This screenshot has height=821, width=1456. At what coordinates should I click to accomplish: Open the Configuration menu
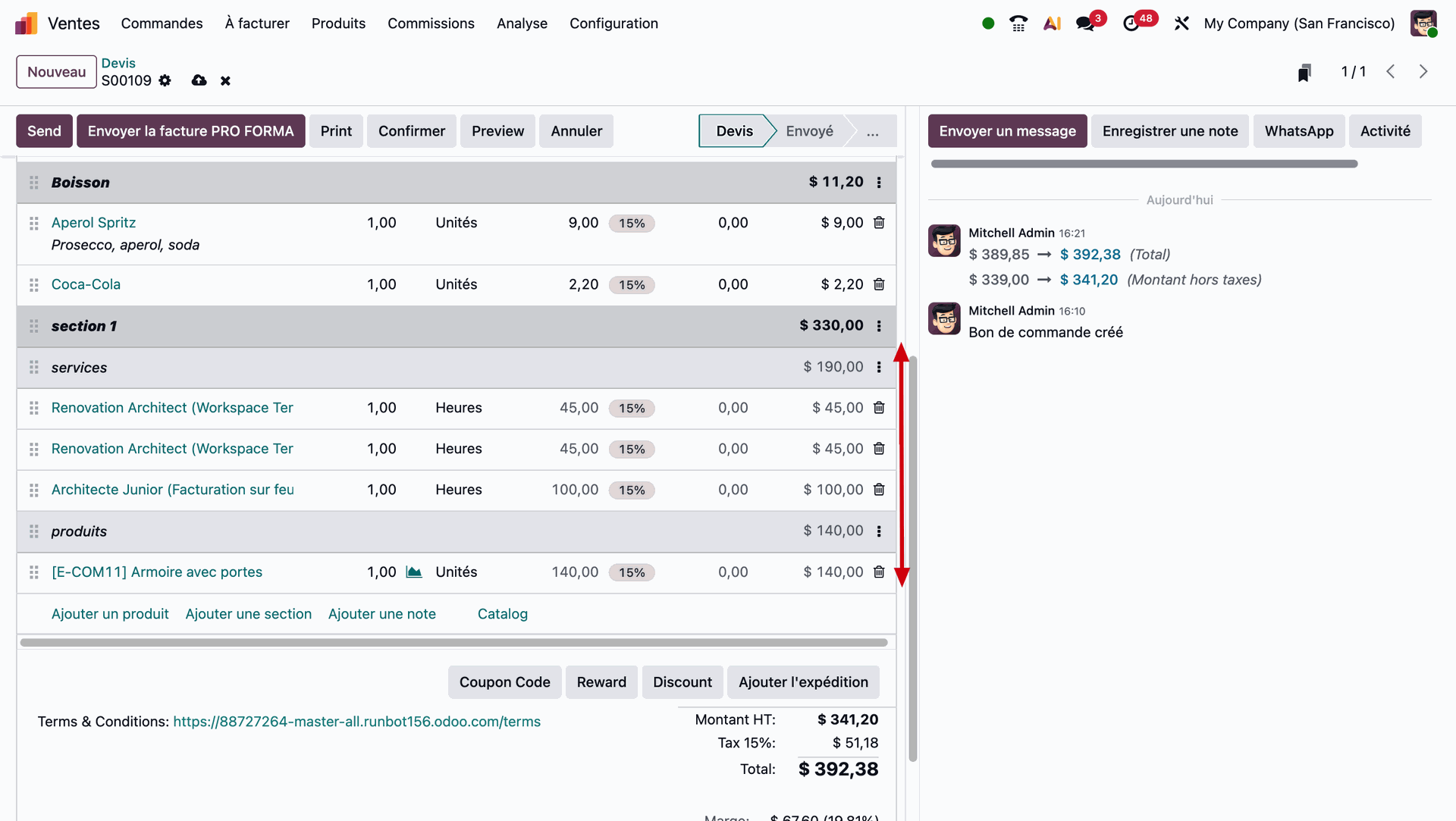pos(613,24)
